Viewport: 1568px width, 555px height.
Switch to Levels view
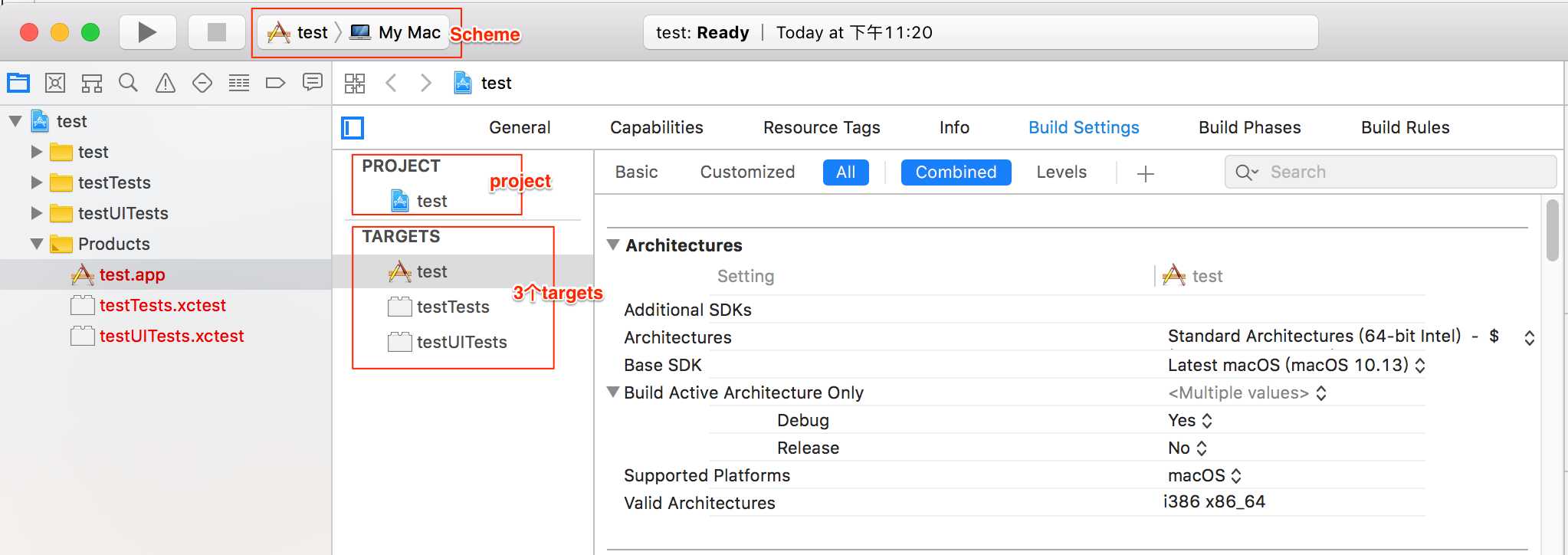pos(1061,172)
